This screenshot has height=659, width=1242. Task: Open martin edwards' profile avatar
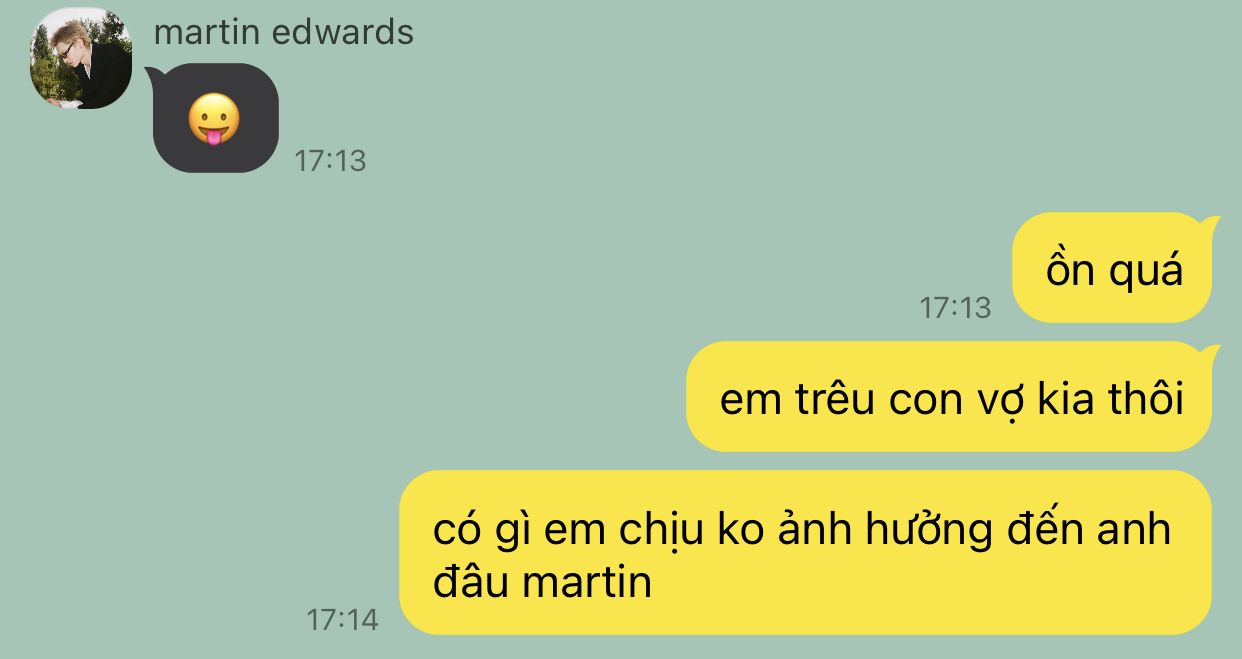click(x=81, y=58)
